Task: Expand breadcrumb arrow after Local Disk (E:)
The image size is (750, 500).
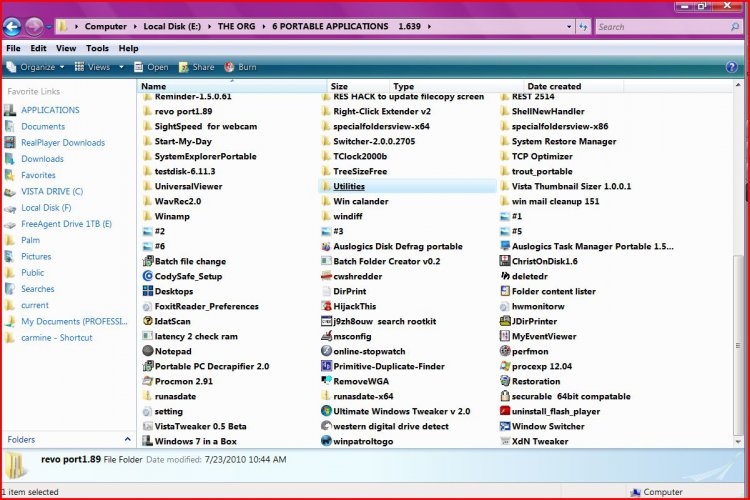Action: 210,26
